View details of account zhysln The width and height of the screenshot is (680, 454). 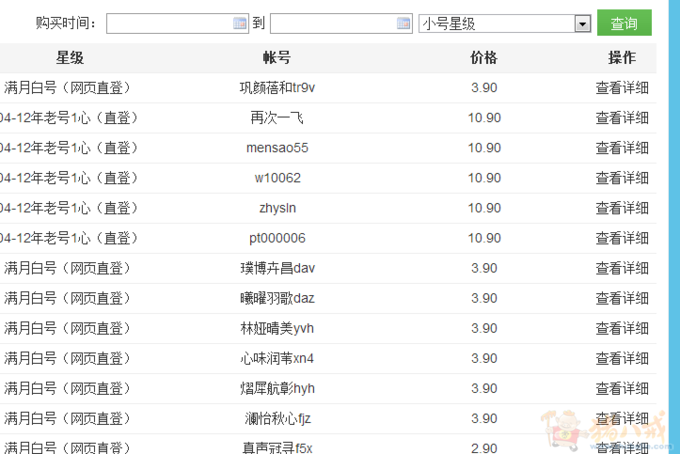(622, 208)
